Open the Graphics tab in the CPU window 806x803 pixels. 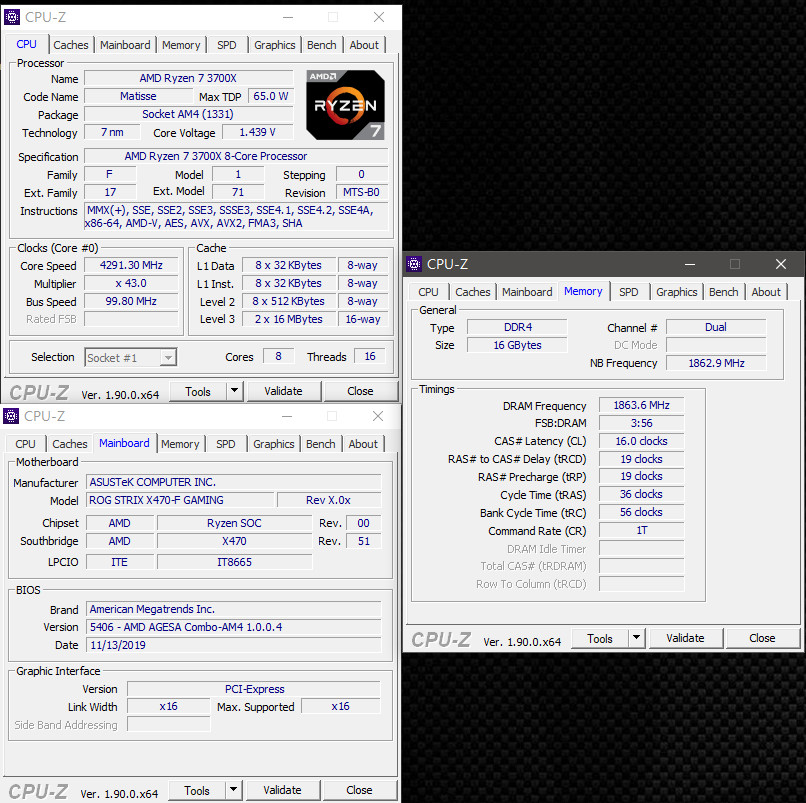(x=274, y=45)
